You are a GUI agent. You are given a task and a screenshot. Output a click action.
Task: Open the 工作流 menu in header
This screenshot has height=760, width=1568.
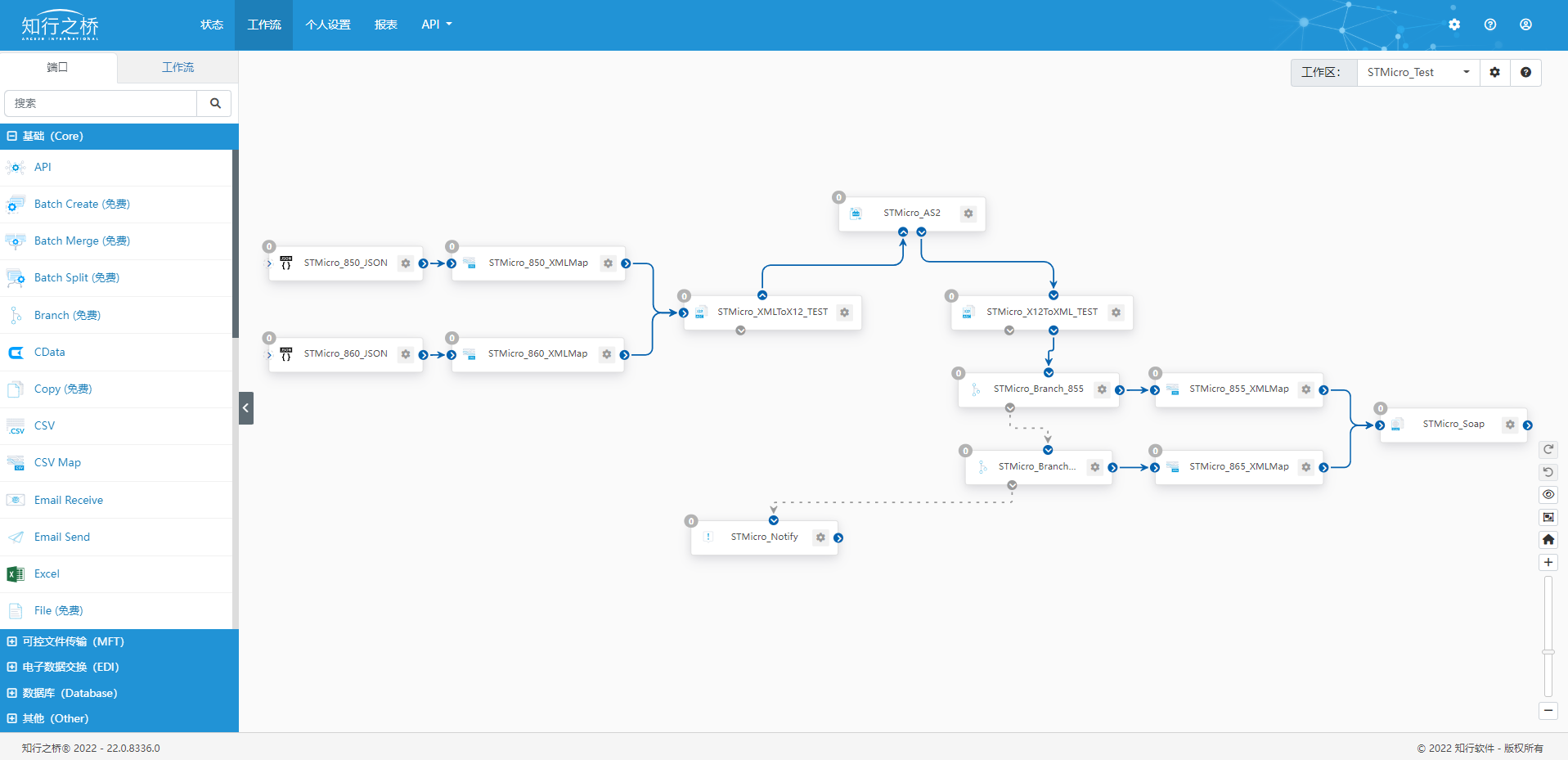(264, 25)
